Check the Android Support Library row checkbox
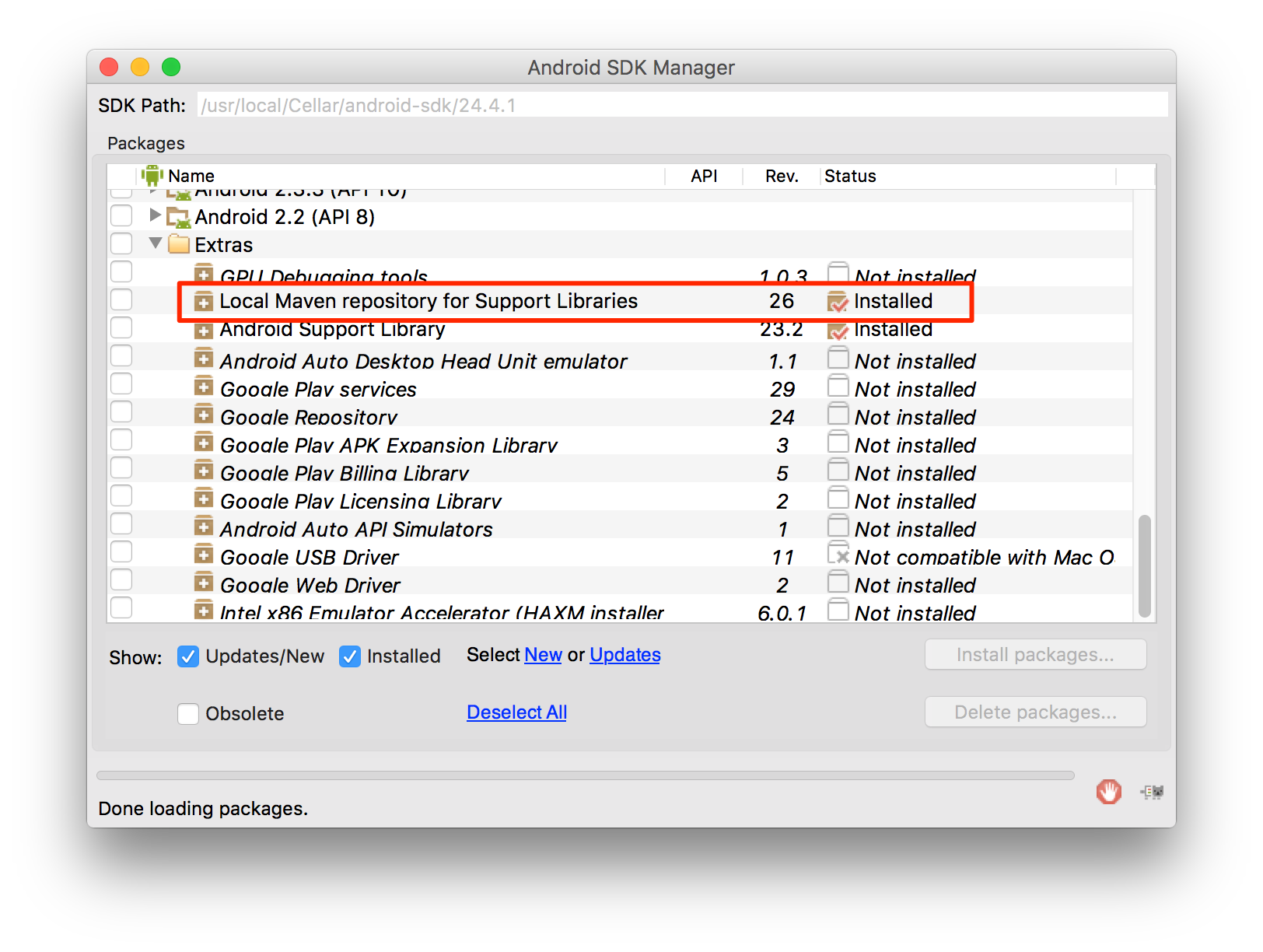This screenshot has height=952, width=1263. pos(121,327)
